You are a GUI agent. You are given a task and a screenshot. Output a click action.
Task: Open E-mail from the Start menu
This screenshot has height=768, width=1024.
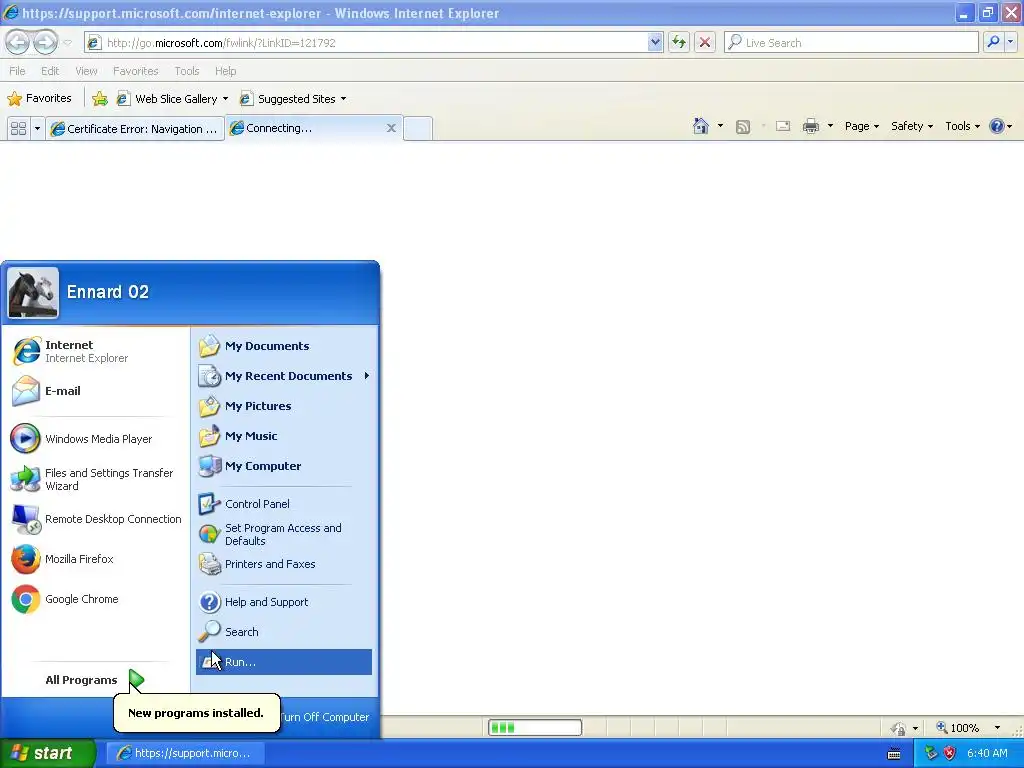[95, 391]
